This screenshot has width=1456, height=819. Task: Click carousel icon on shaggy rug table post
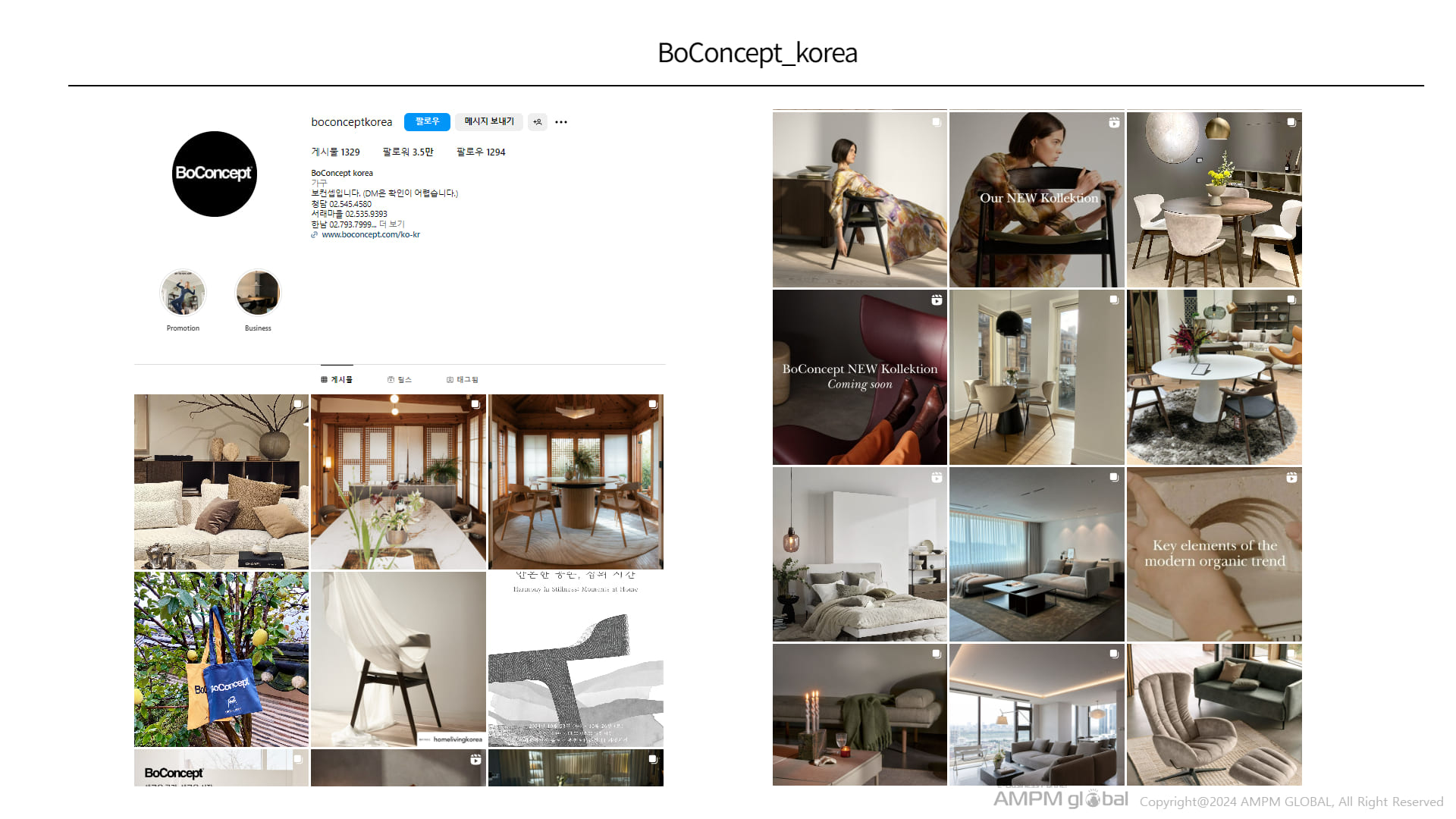pos(1291,300)
